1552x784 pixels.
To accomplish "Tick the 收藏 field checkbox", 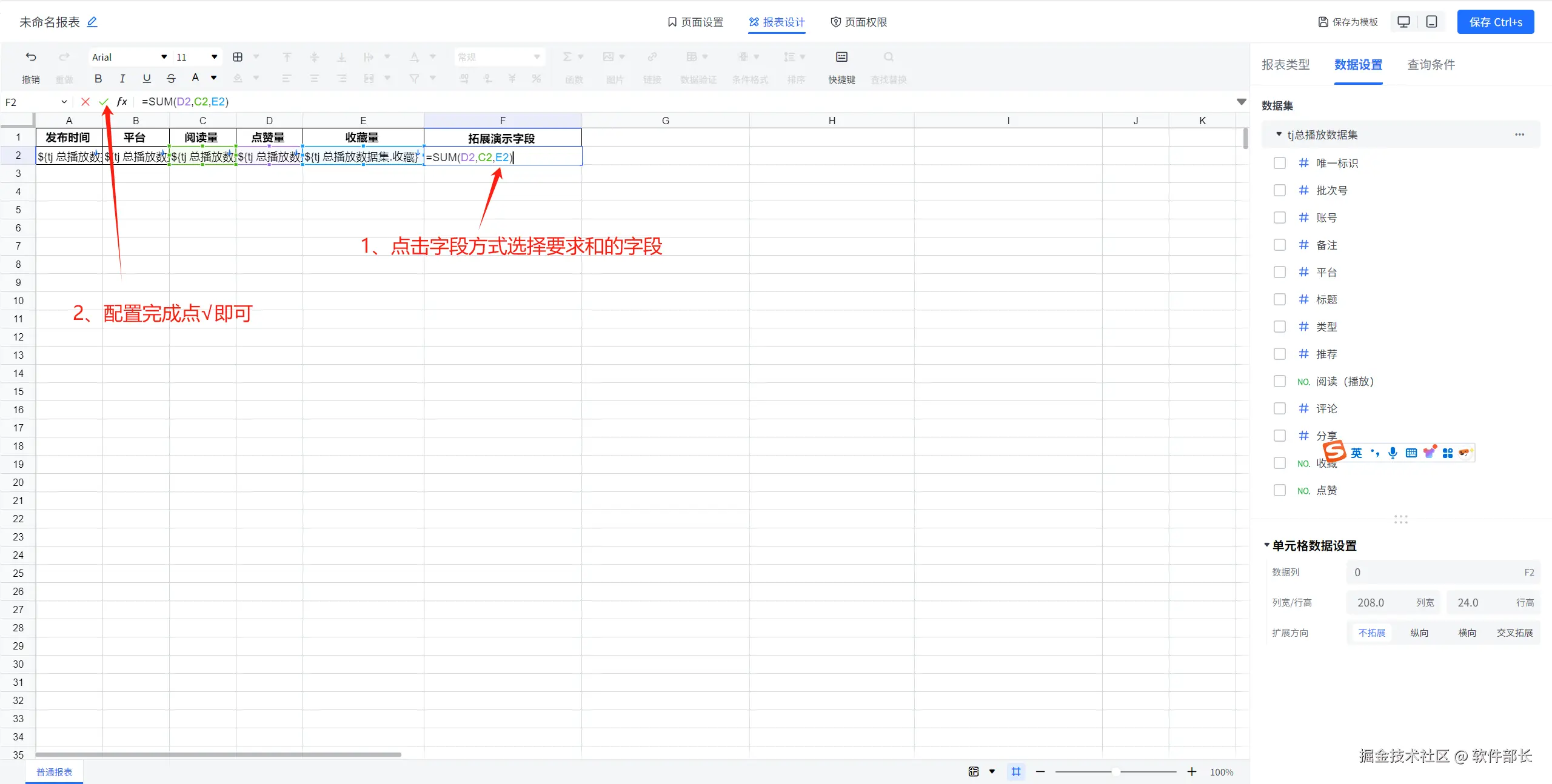I will click(1280, 463).
